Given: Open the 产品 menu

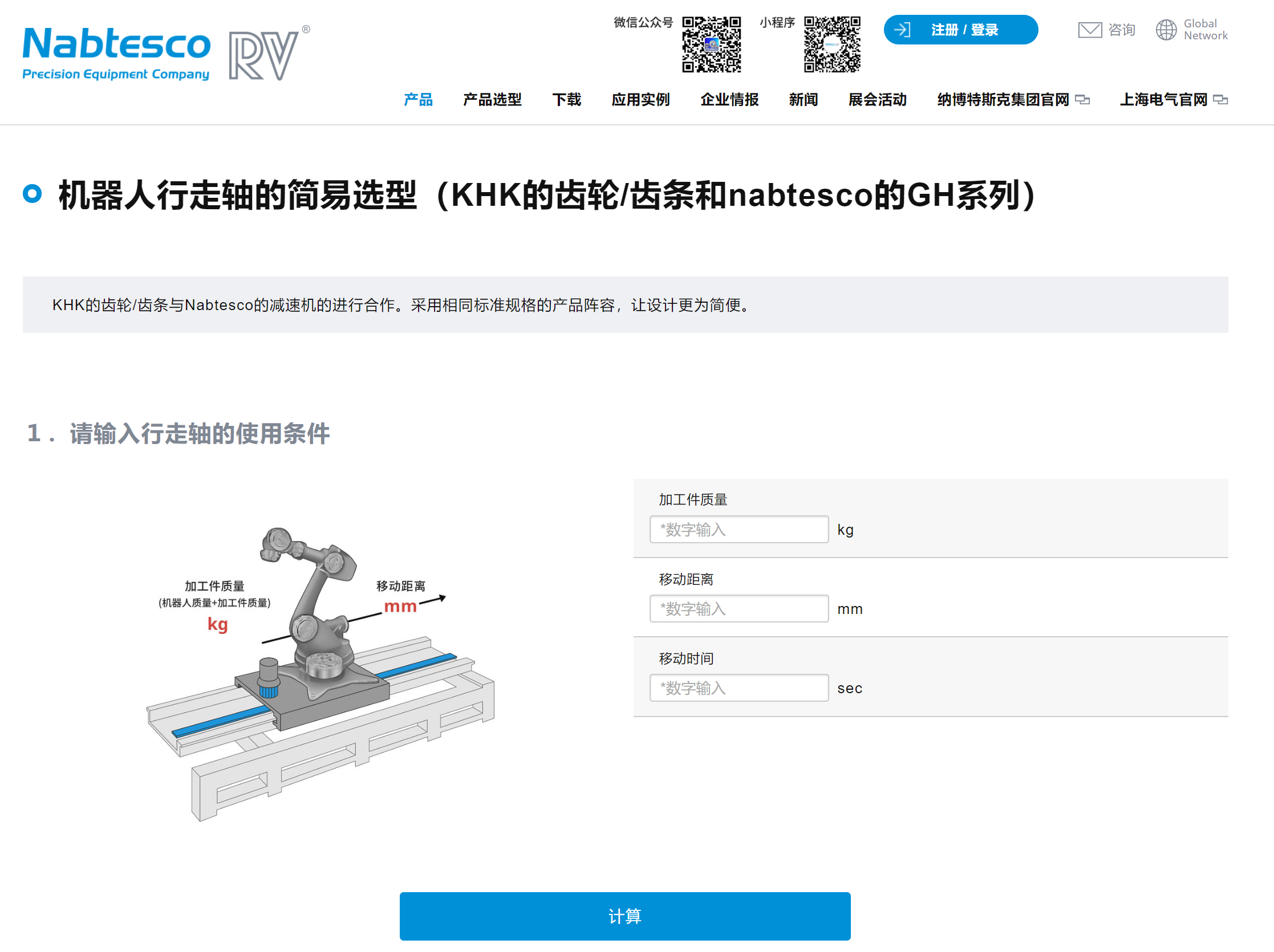Looking at the screenshot, I should (x=418, y=100).
